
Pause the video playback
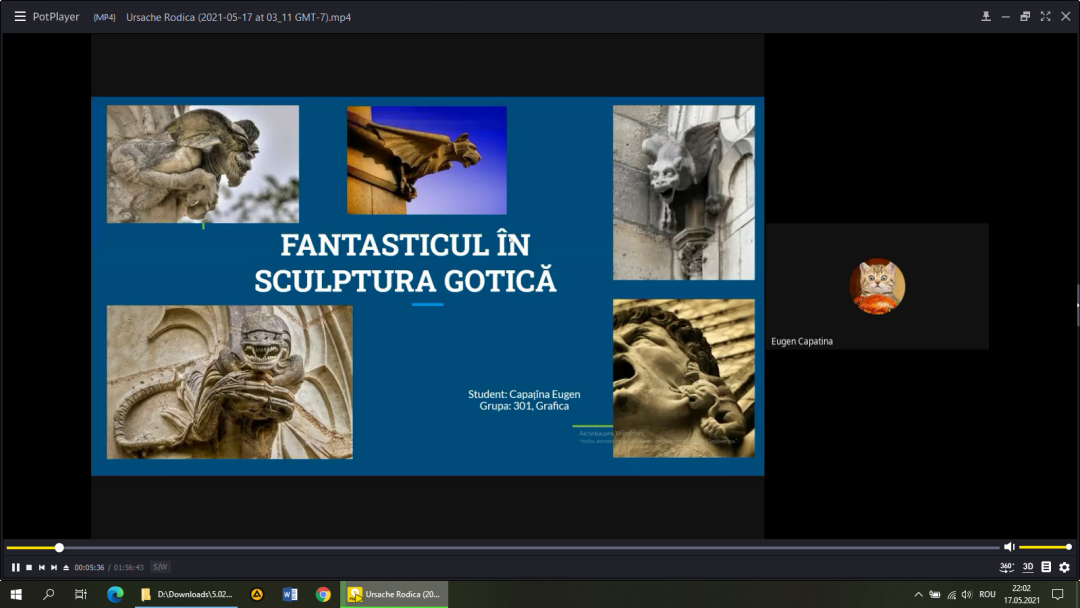pyautogui.click(x=16, y=567)
